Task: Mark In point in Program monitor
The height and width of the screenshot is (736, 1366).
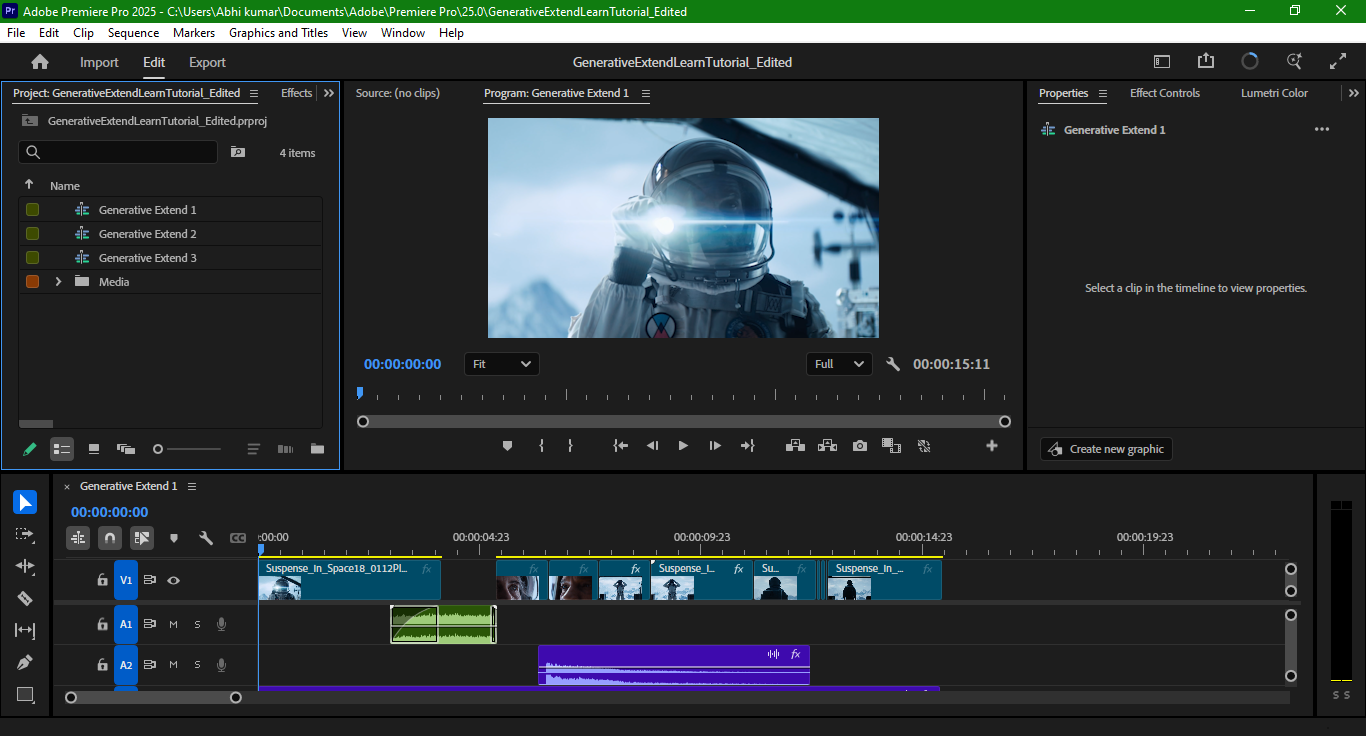Action: tap(541, 446)
